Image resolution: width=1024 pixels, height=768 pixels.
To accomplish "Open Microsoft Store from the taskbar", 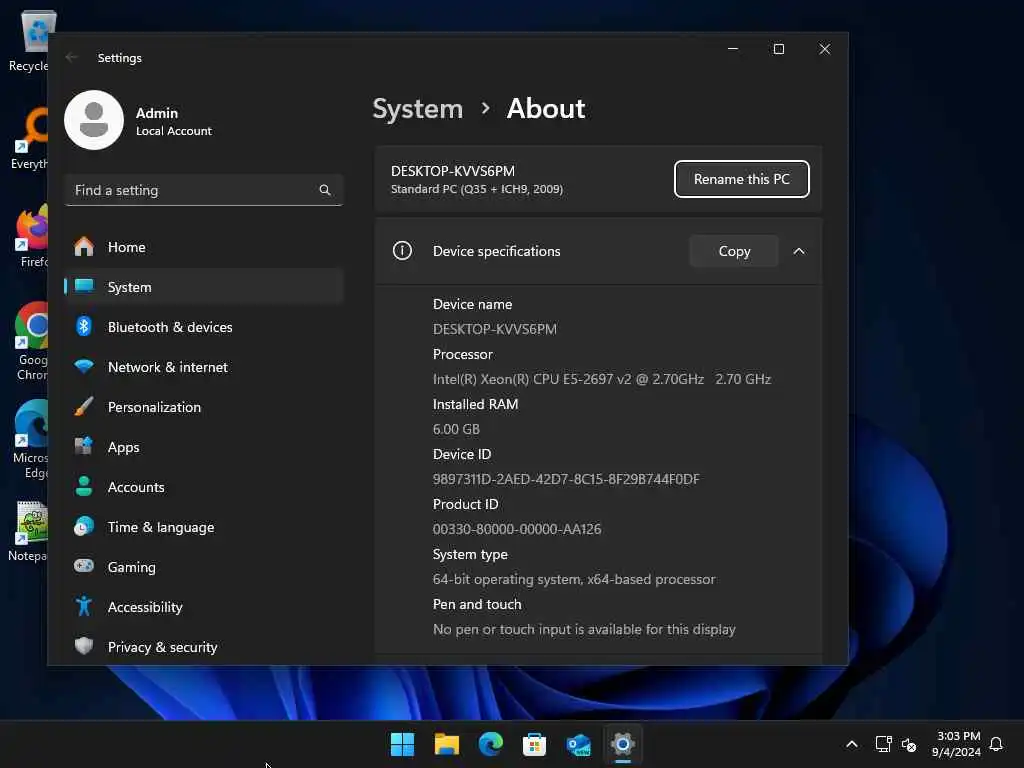I will [x=534, y=744].
